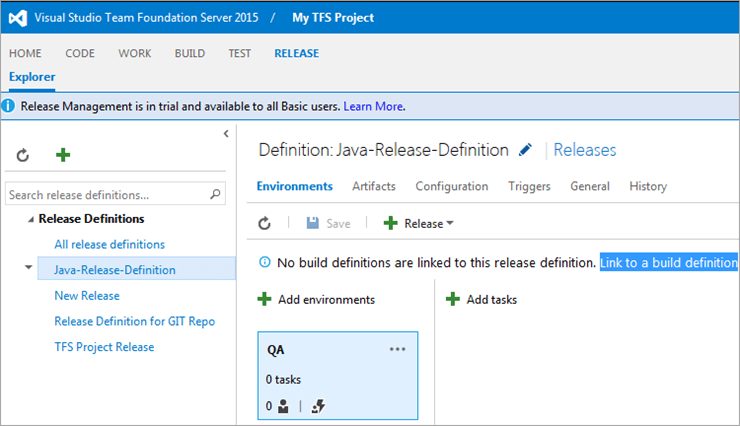Click the Learn More link
The width and height of the screenshot is (740, 426).
click(373, 106)
